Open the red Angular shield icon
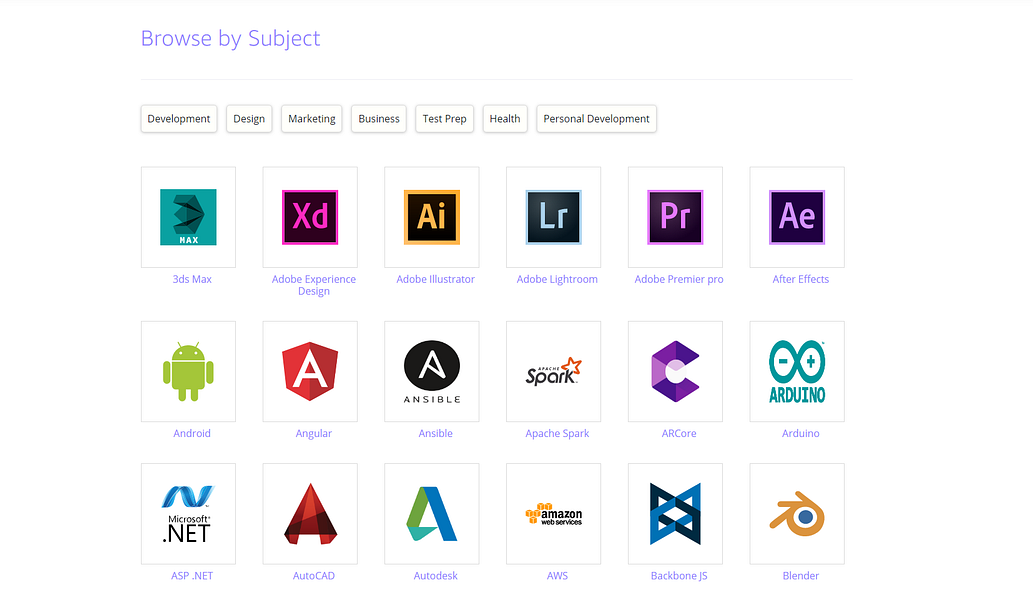Viewport: 1033px width, 600px height. pos(310,371)
